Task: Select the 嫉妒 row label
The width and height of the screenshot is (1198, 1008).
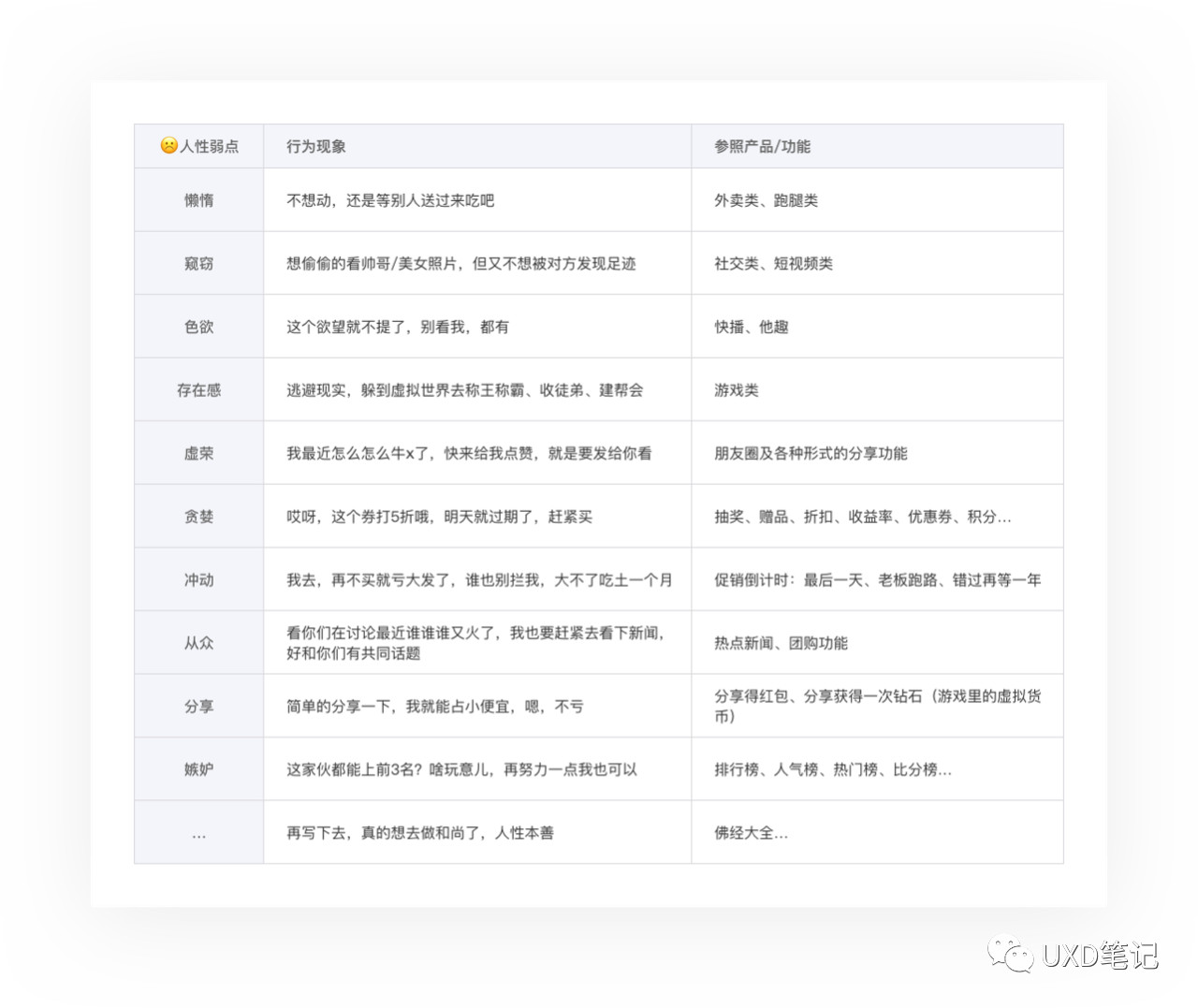Action: point(198,769)
